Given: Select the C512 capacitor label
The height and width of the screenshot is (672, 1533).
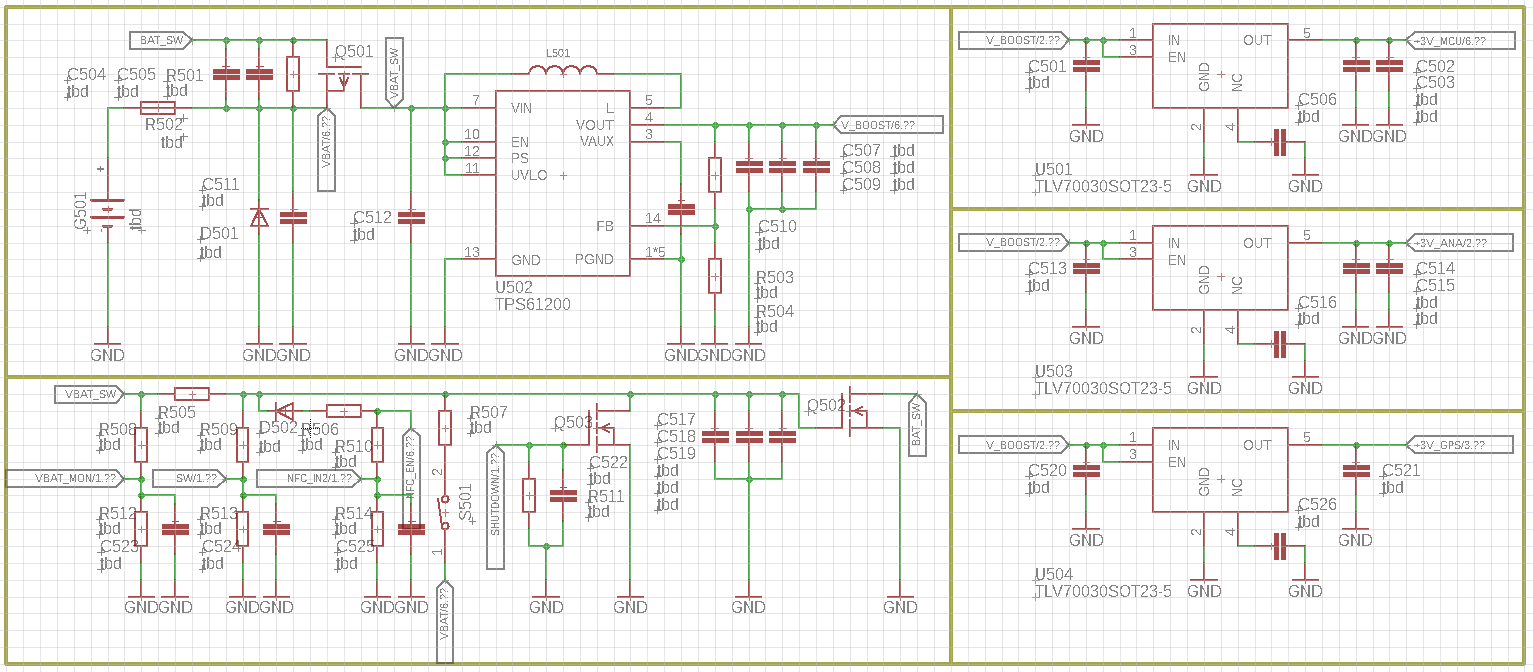Looking at the screenshot, I should (x=373, y=218).
